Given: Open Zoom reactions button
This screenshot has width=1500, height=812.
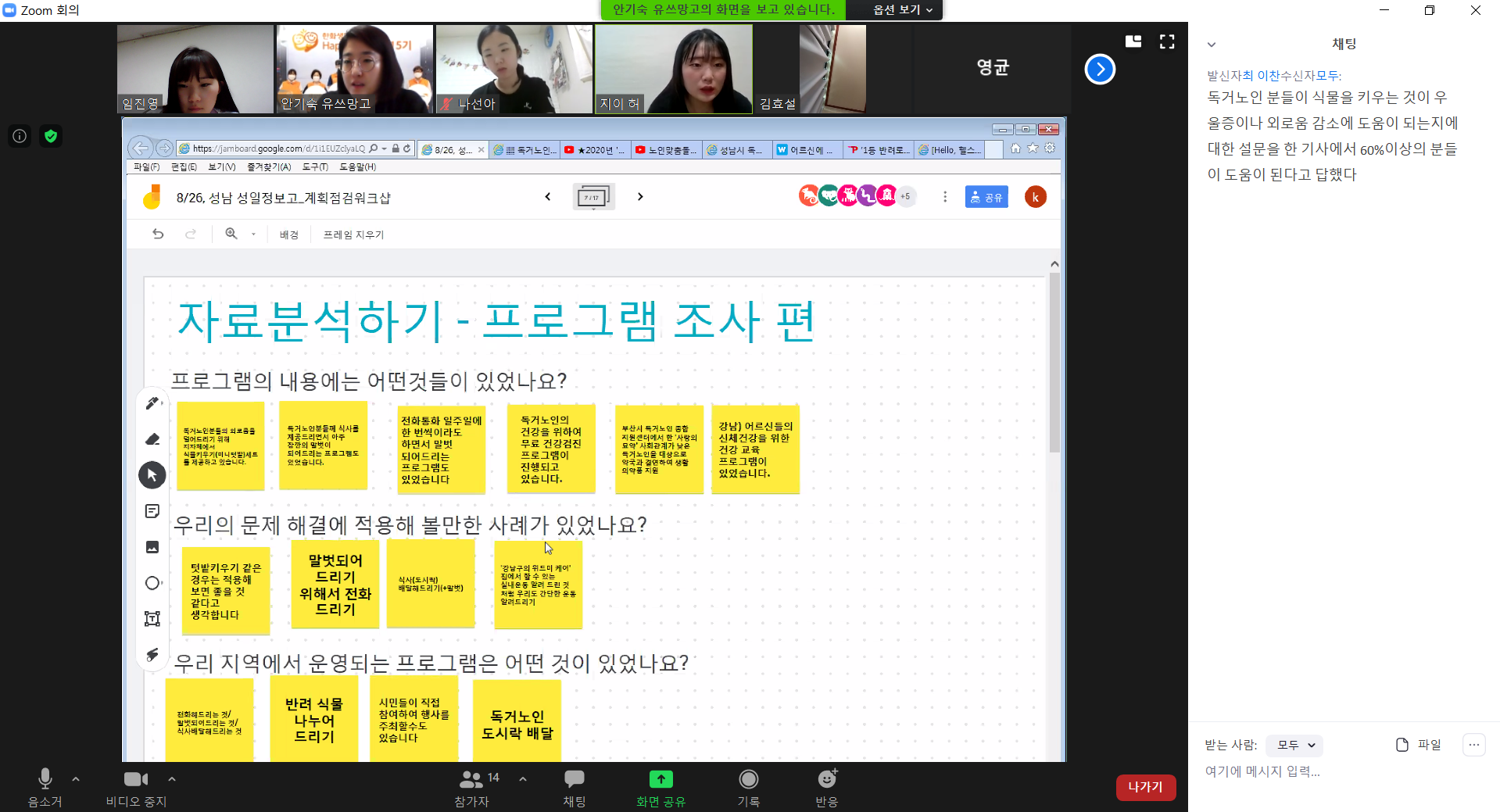Looking at the screenshot, I should click(827, 787).
